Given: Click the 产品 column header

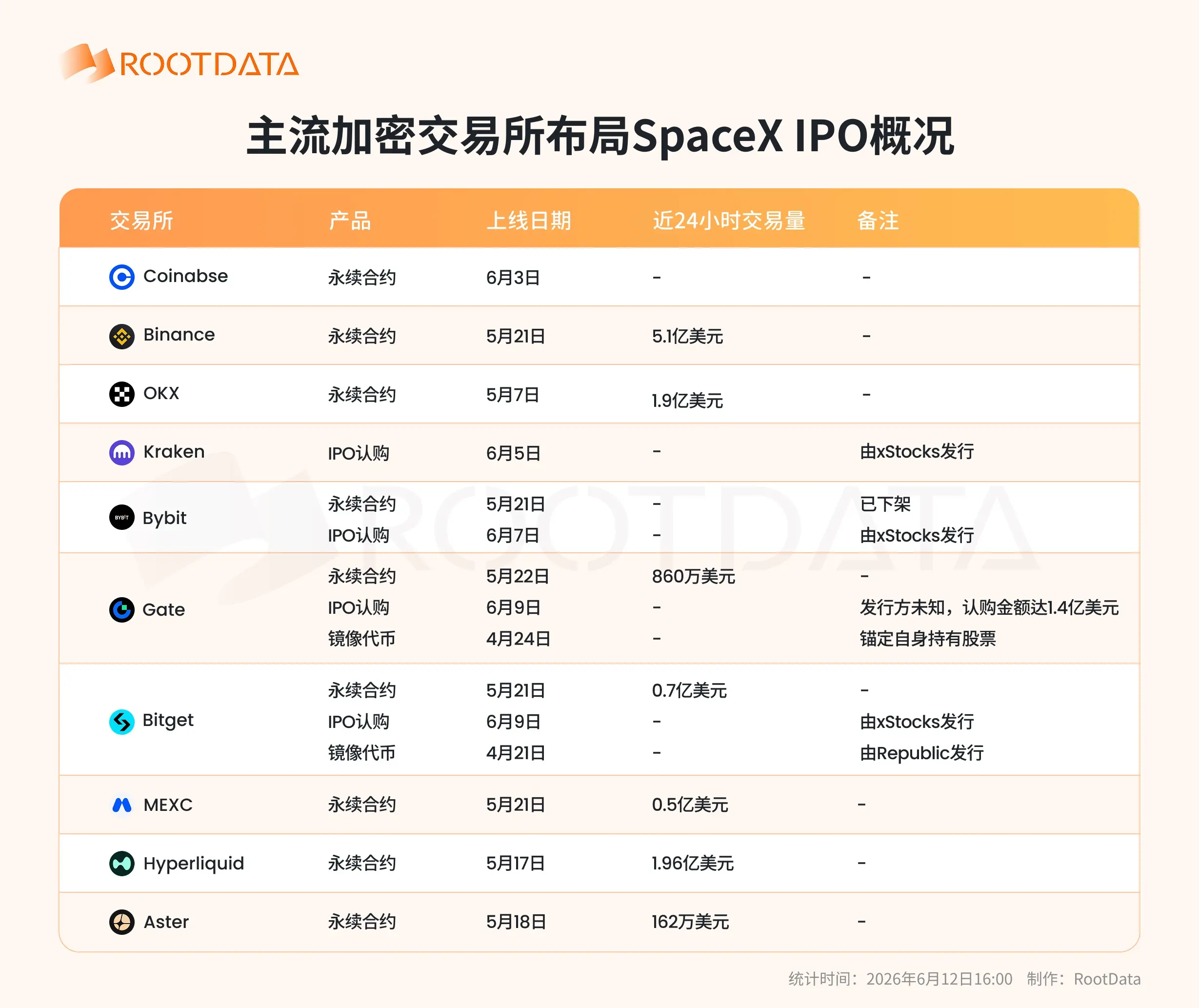Looking at the screenshot, I should click(x=350, y=221).
